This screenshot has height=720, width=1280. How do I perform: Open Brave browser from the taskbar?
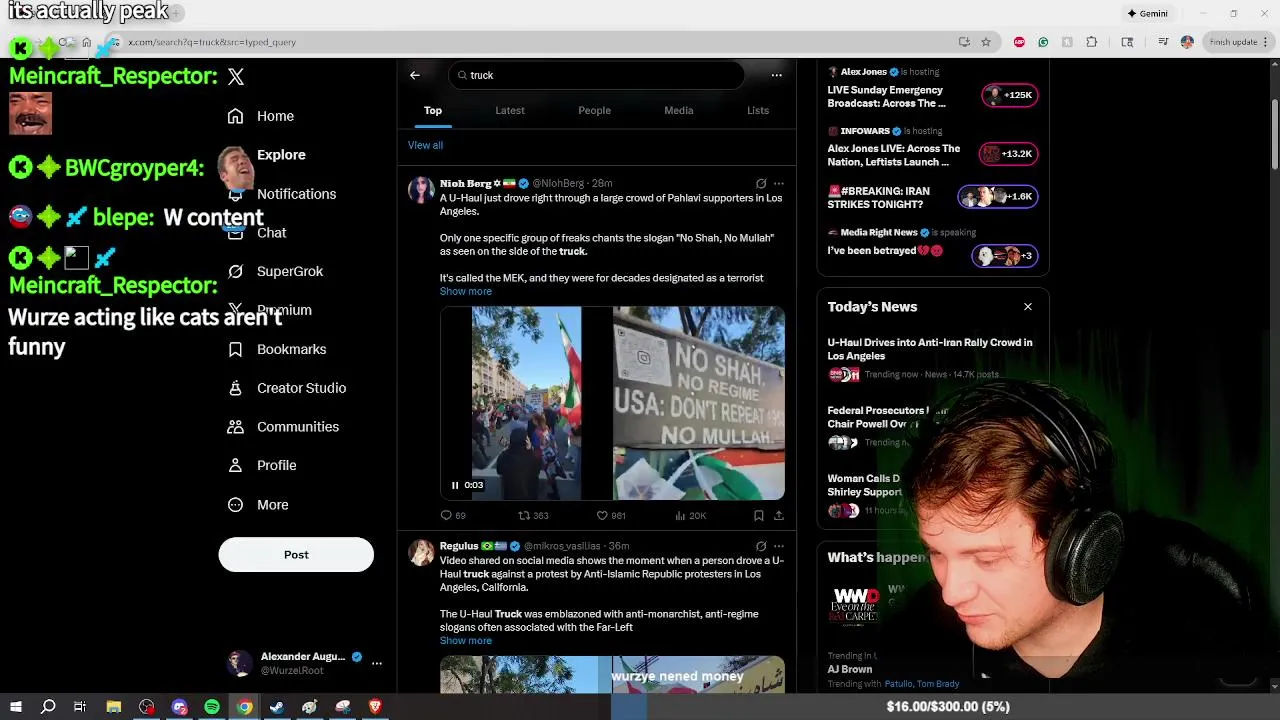coord(375,707)
